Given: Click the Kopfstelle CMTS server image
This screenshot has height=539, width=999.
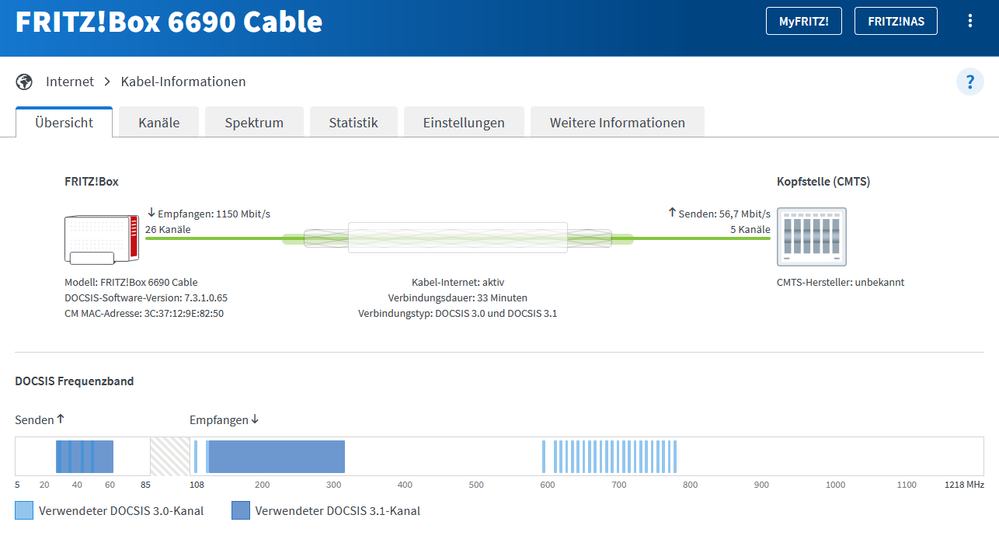Looking at the screenshot, I should [811, 236].
